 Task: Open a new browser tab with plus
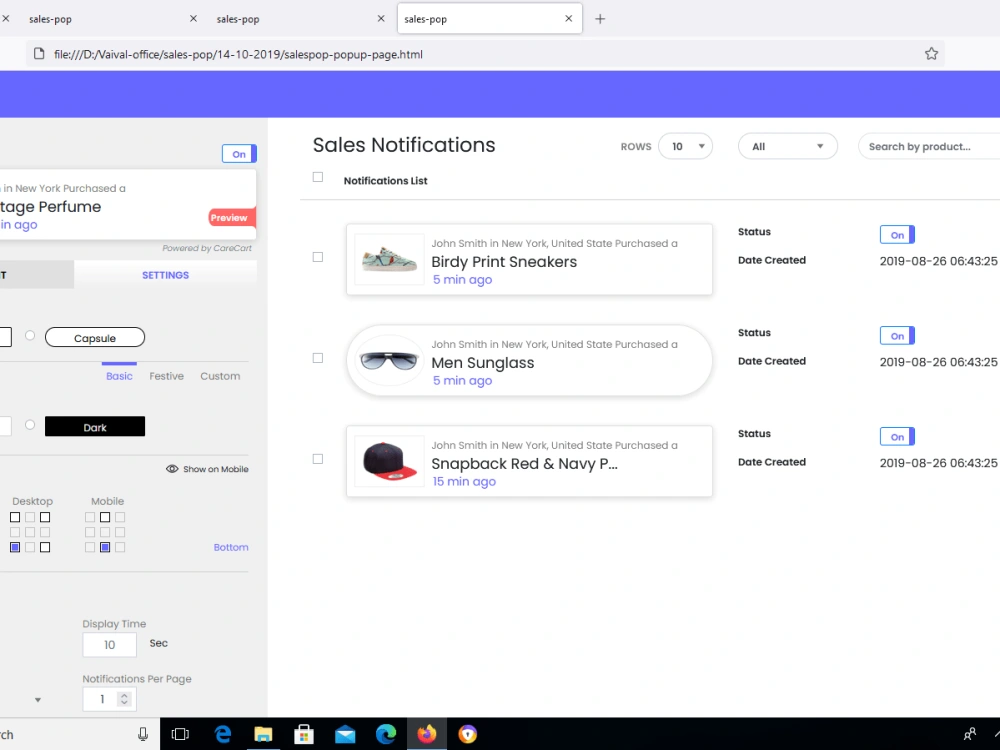(x=599, y=19)
